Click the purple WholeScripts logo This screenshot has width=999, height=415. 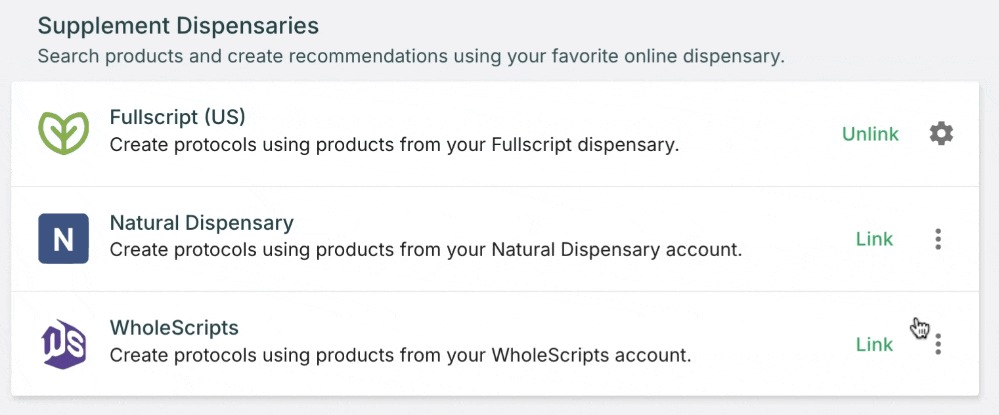click(x=63, y=344)
